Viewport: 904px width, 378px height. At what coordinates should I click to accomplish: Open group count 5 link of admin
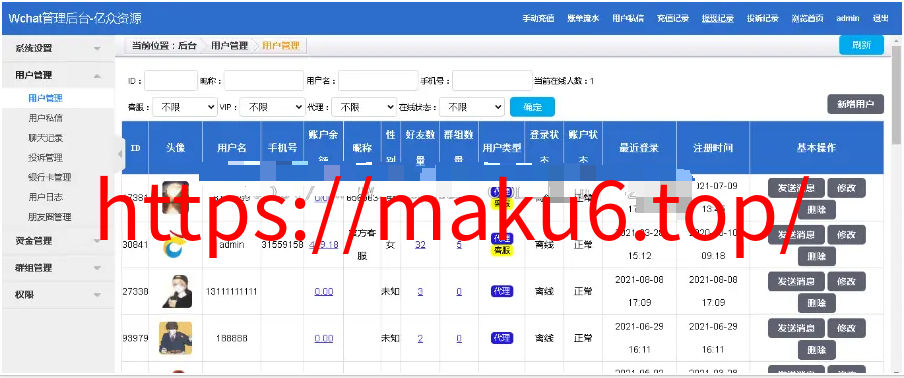point(459,245)
